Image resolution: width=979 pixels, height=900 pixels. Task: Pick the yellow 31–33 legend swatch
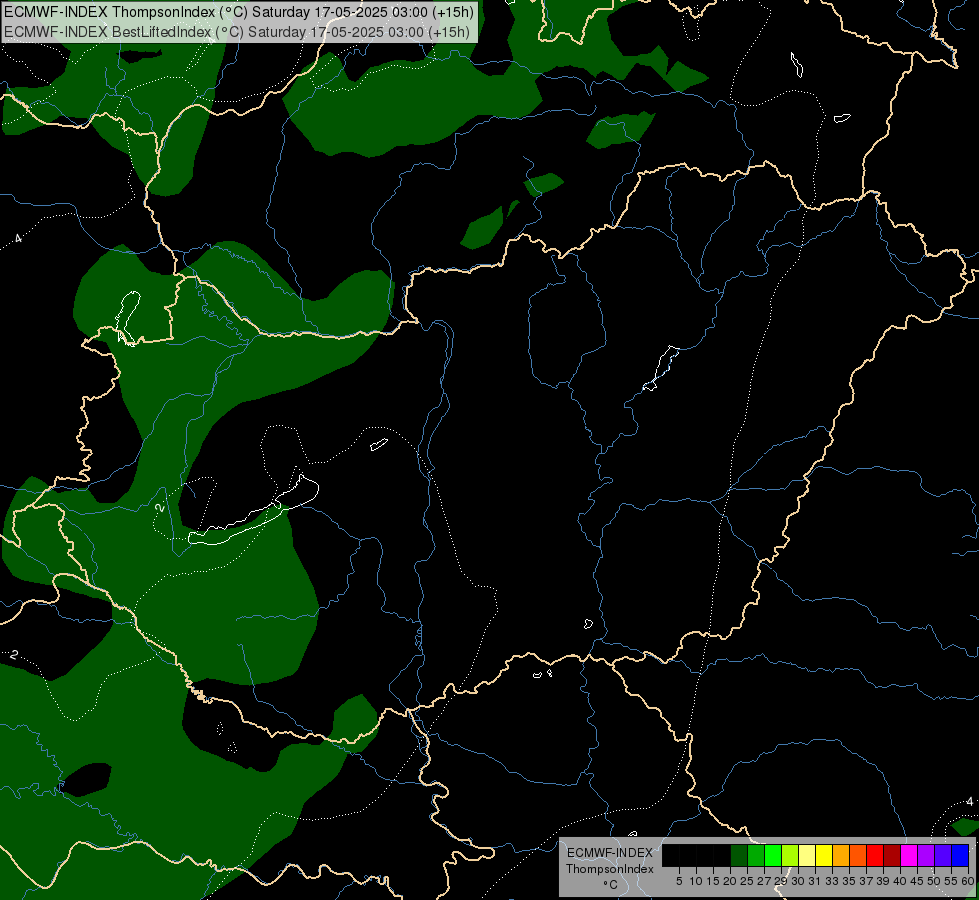point(824,855)
